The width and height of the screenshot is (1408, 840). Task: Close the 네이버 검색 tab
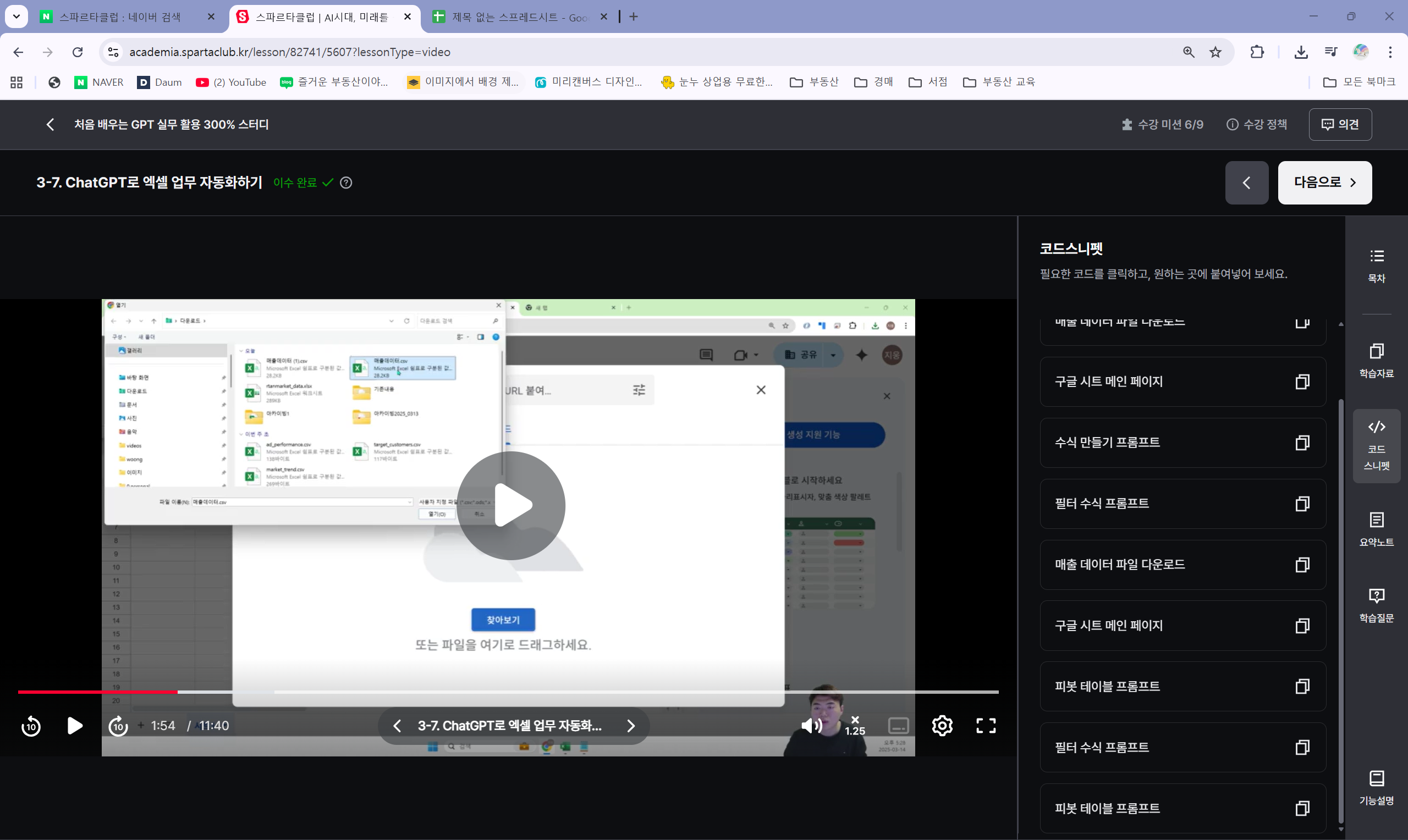coord(211,17)
